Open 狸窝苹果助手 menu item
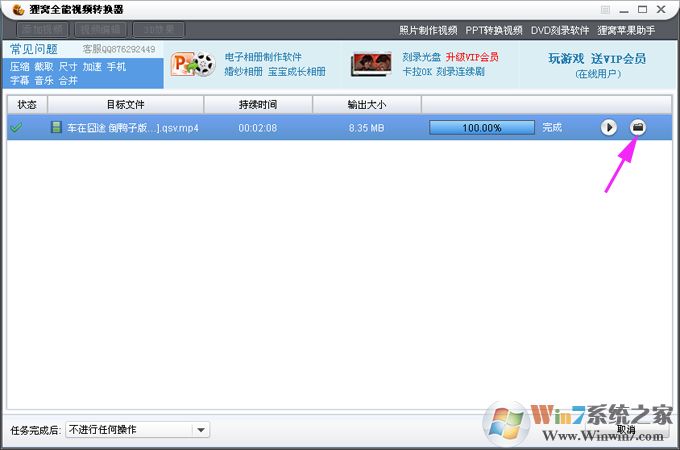Viewport: 680px width, 450px height. pyautogui.click(x=626, y=30)
